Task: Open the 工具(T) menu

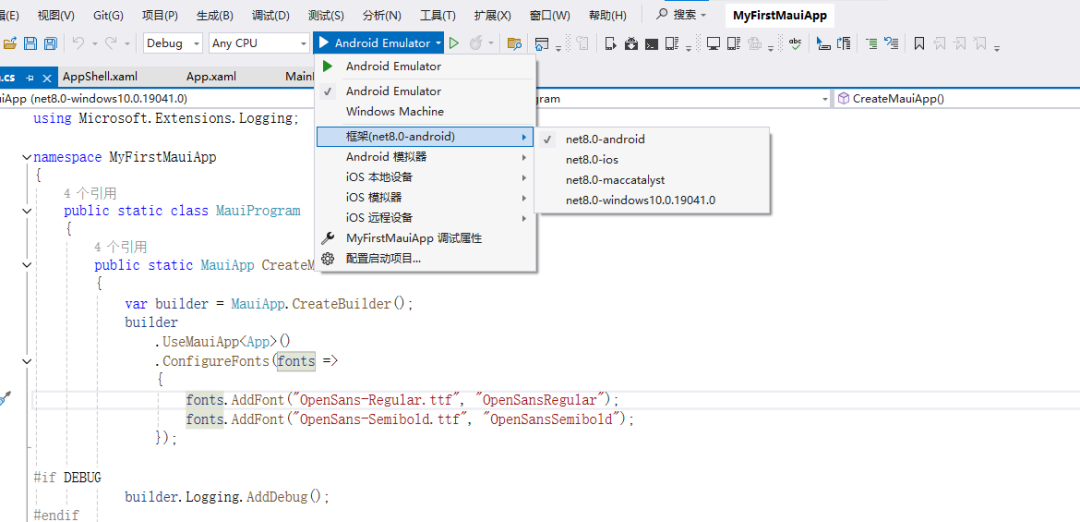Action: pos(437,15)
